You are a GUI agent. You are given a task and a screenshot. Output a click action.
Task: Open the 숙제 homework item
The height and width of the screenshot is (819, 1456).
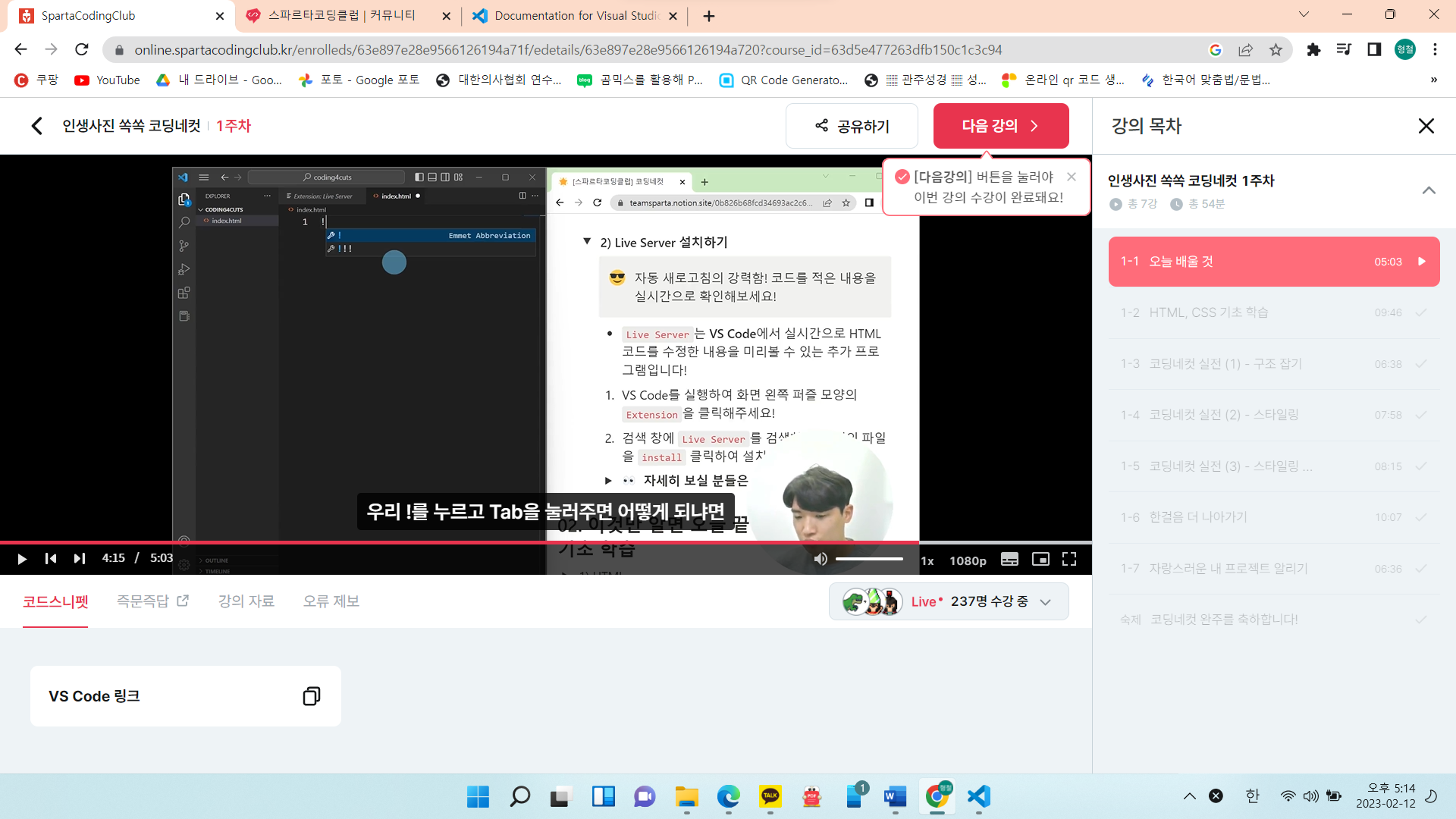point(1274,620)
